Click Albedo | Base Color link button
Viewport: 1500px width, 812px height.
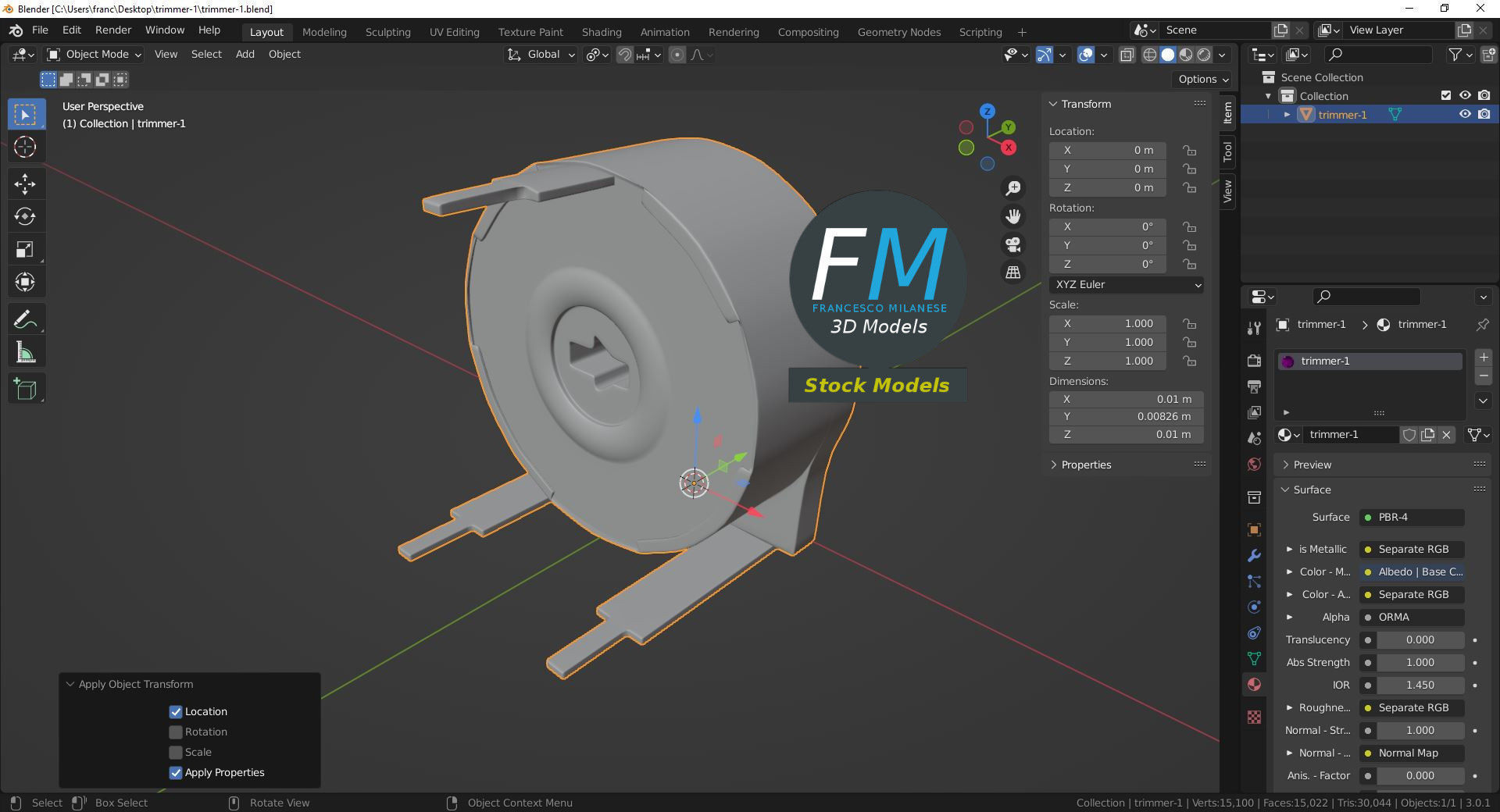(x=1412, y=572)
